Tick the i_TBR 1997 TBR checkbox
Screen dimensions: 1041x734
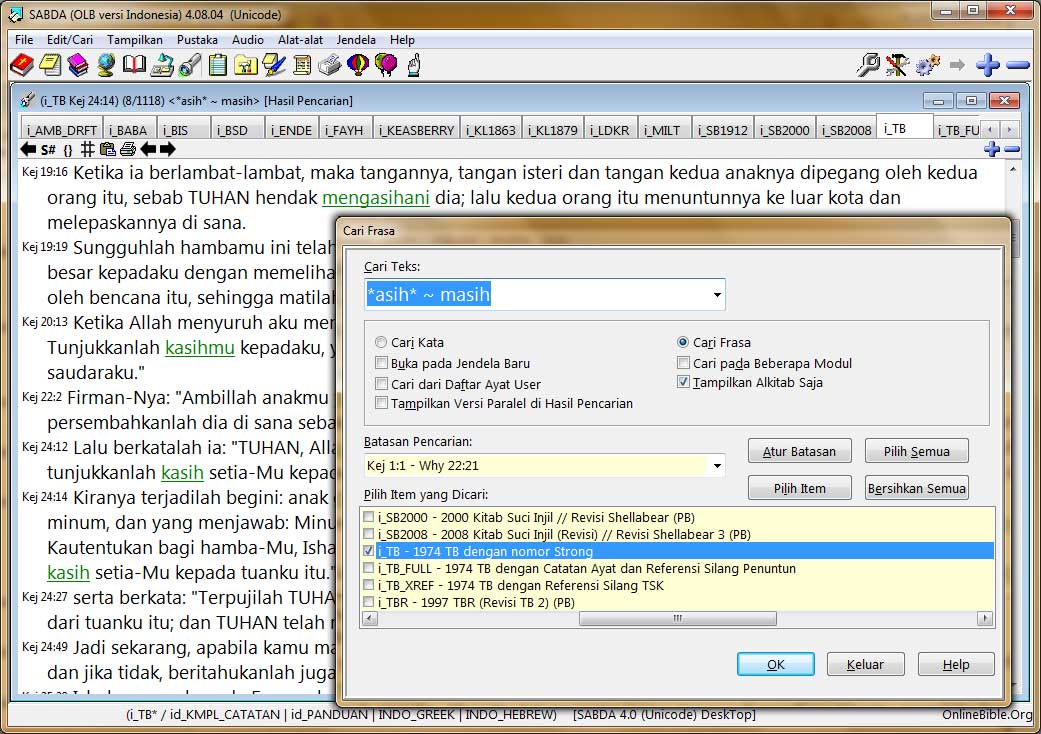click(369, 602)
